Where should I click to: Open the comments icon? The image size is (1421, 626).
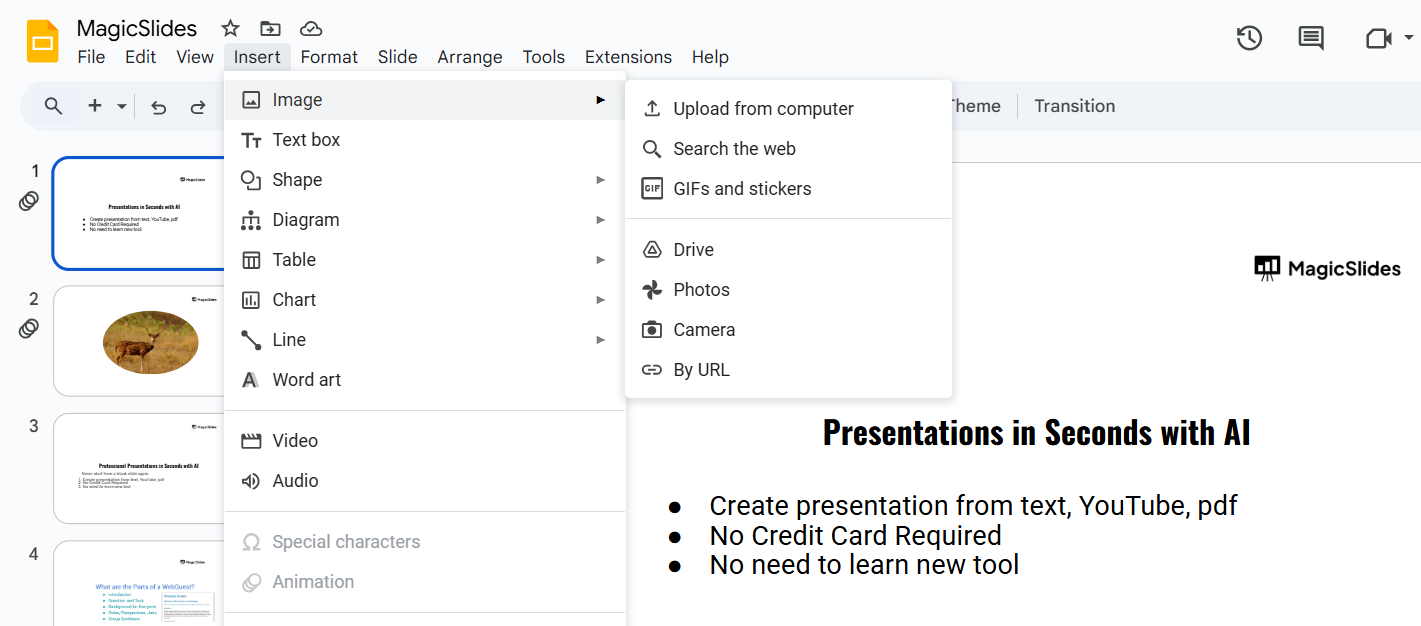1310,39
